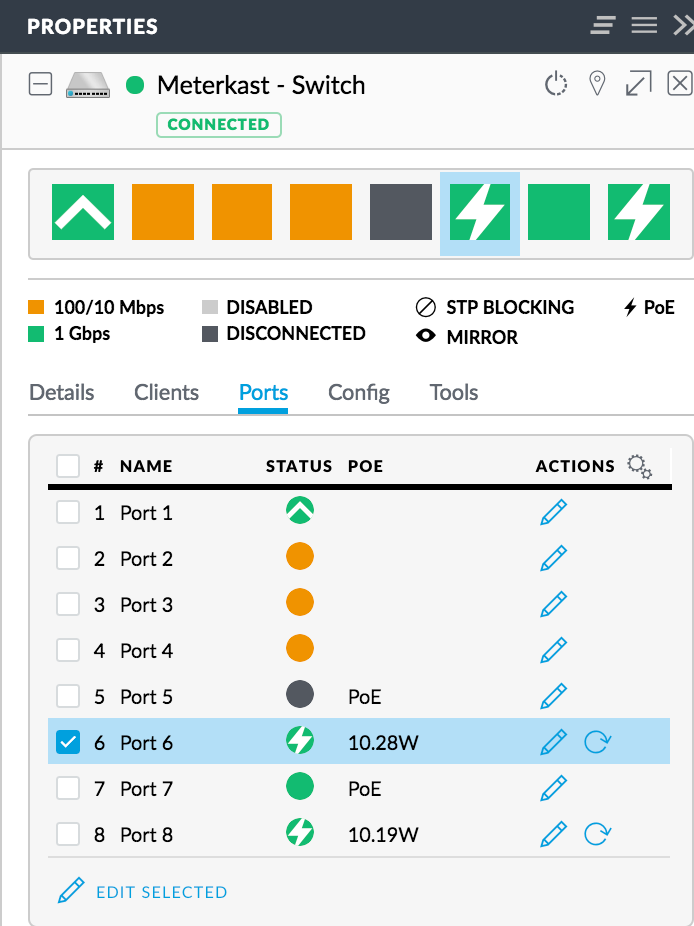694x926 pixels.
Task: Check the Port 3 checkbox
Action: [68, 604]
